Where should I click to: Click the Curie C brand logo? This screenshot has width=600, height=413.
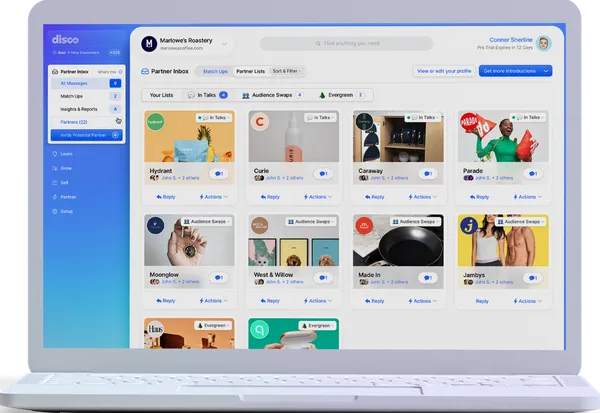[260, 122]
